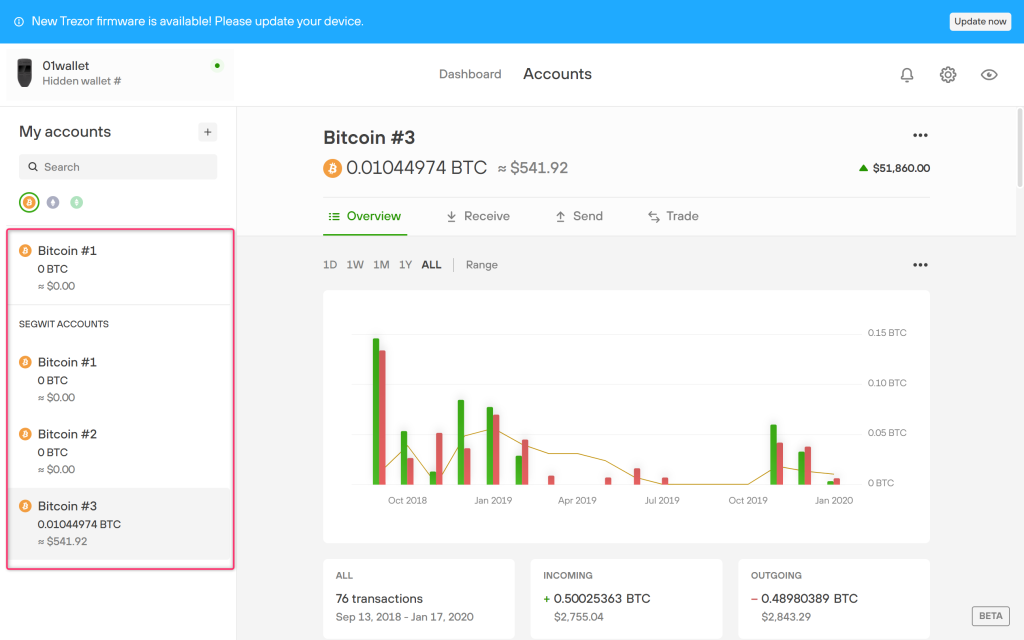
Task: Select the Bitcoin #2 account
Action: pyautogui.click(x=120, y=451)
